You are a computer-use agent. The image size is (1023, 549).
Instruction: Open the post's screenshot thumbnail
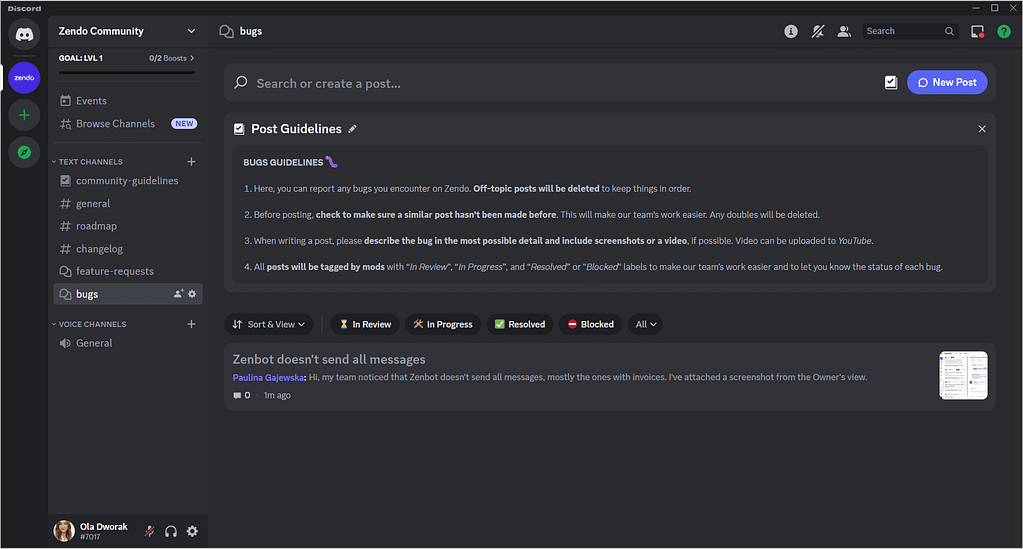pyautogui.click(x=963, y=375)
